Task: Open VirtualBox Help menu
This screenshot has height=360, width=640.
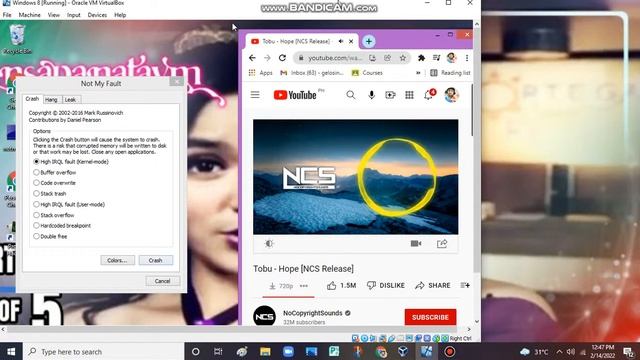Action: pyautogui.click(x=120, y=15)
